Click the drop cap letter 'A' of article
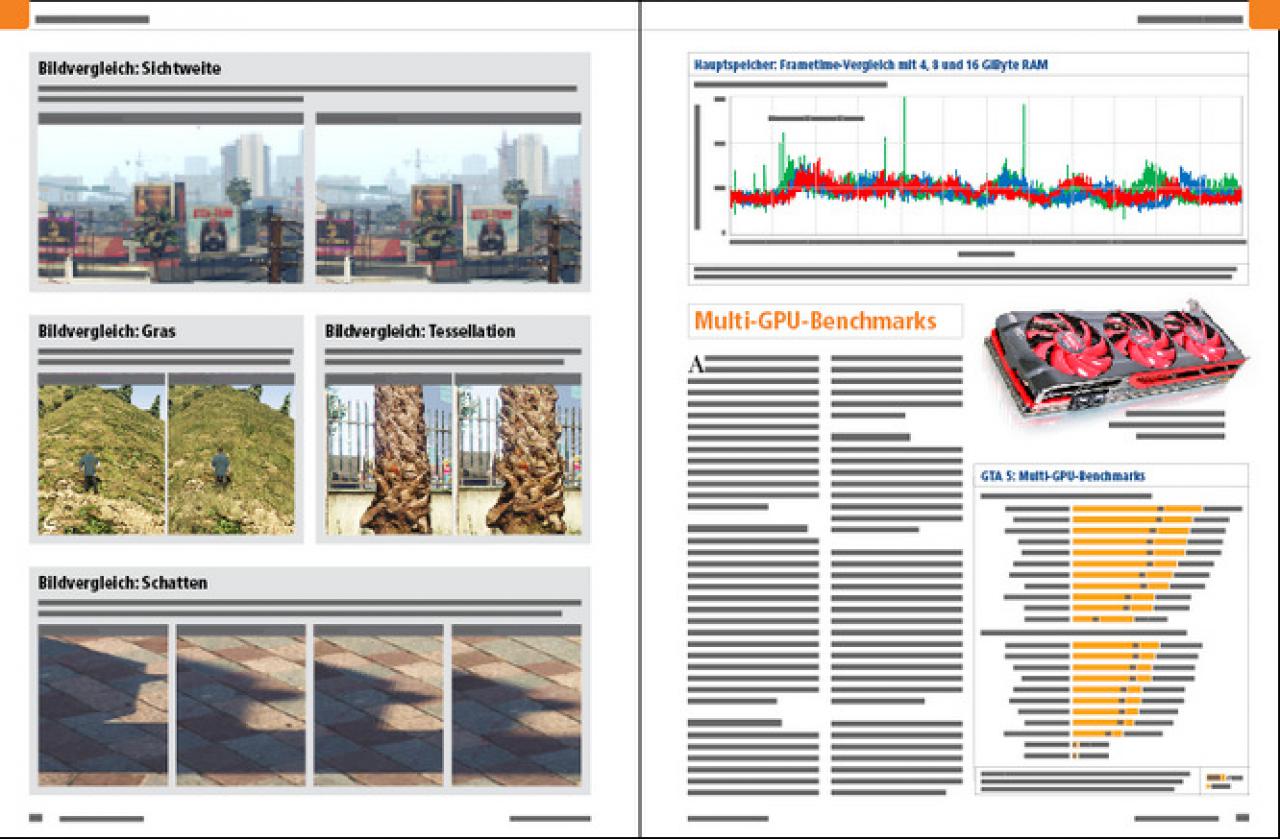This screenshot has width=1280, height=839. 698,365
